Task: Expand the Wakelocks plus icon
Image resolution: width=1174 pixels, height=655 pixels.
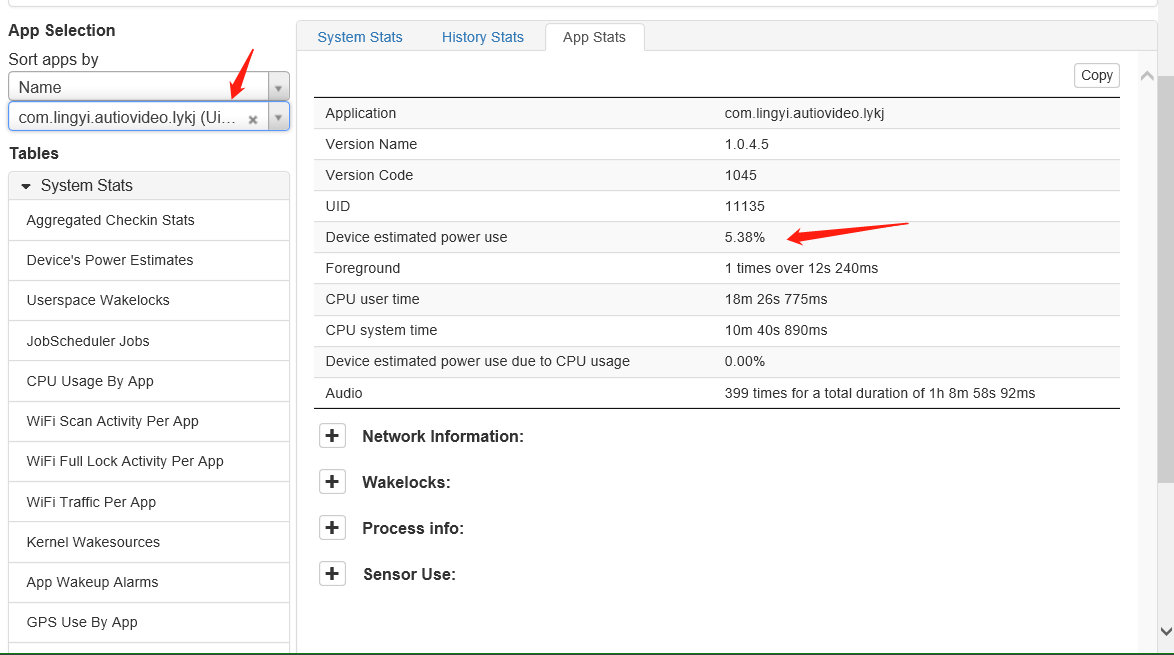Action: 332,481
